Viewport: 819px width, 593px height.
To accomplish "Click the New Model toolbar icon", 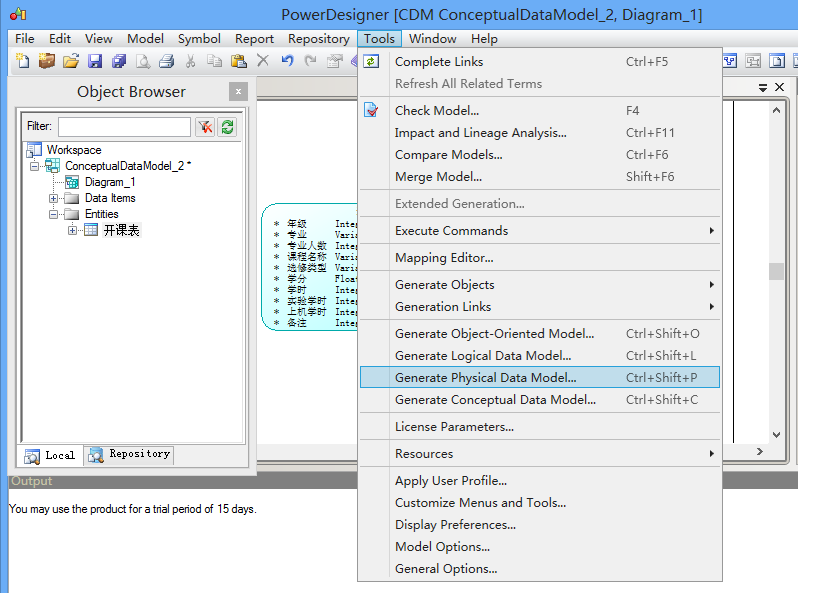I will pyautogui.click(x=22, y=61).
